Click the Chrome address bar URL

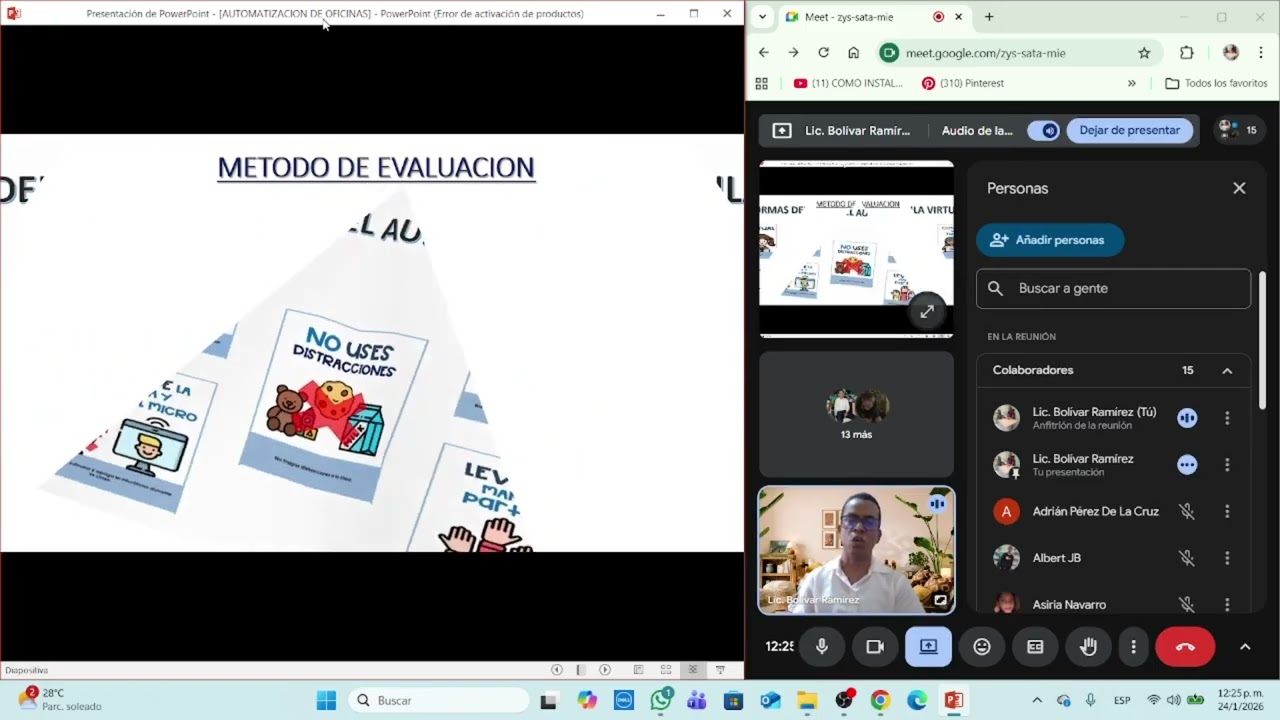tap(985, 53)
